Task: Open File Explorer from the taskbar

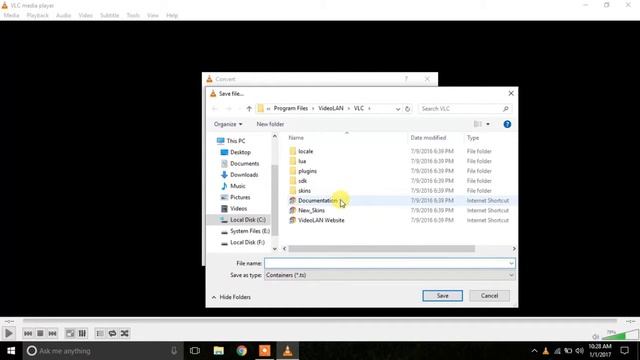Action: coord(218,351)
